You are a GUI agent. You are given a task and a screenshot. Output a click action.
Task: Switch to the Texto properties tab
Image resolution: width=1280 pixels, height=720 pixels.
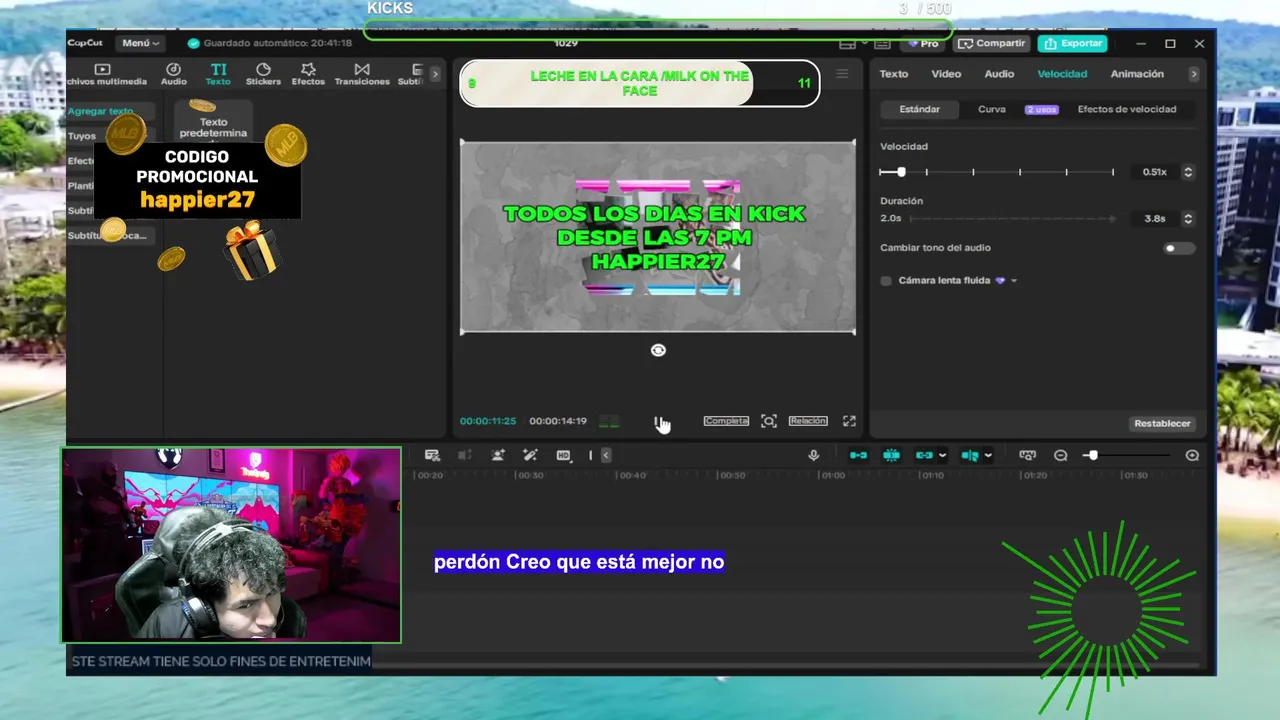894,74
